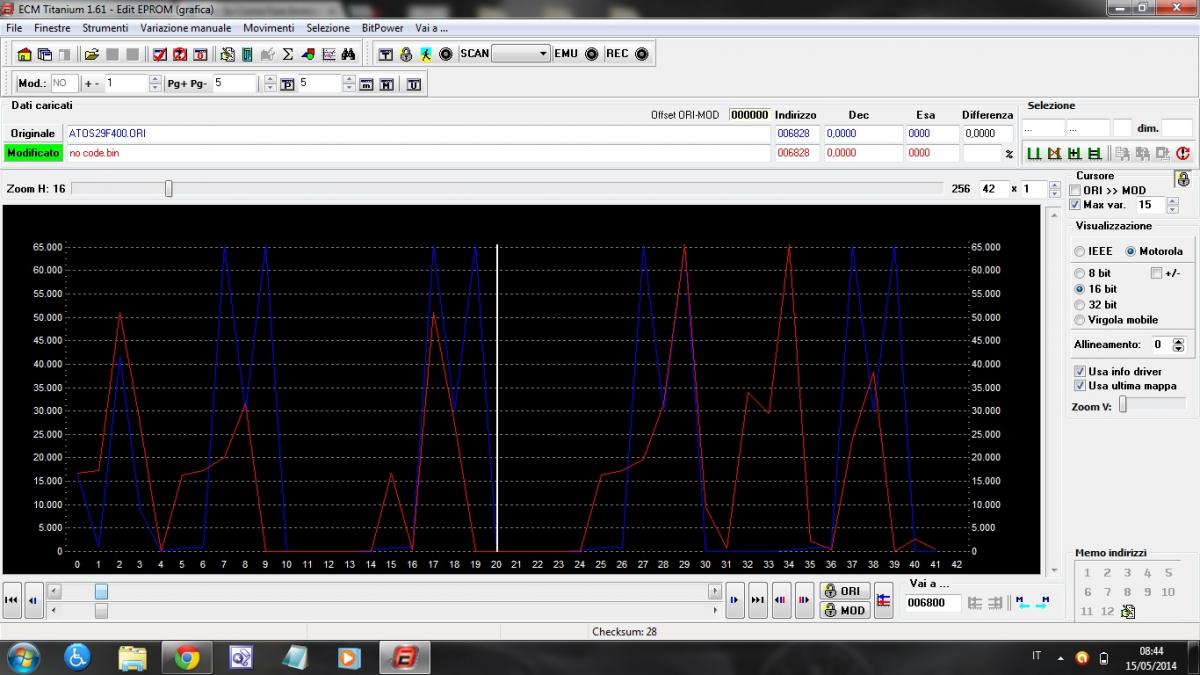Click the home icon in the toolbar
Screen dimensions: 1200x675
pyautogui.click(x=25, y=54)
